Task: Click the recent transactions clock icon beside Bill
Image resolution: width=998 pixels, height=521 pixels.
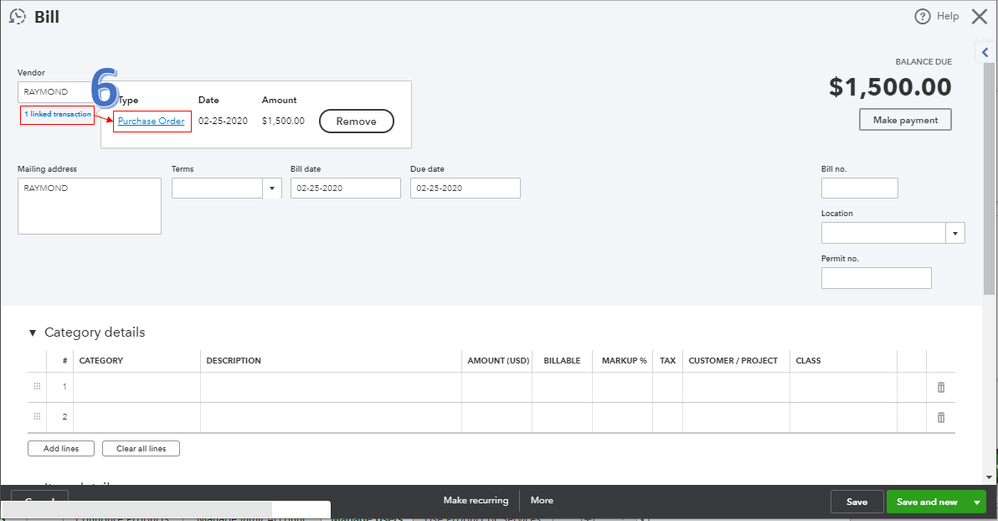Action: [x=17, y=17]
